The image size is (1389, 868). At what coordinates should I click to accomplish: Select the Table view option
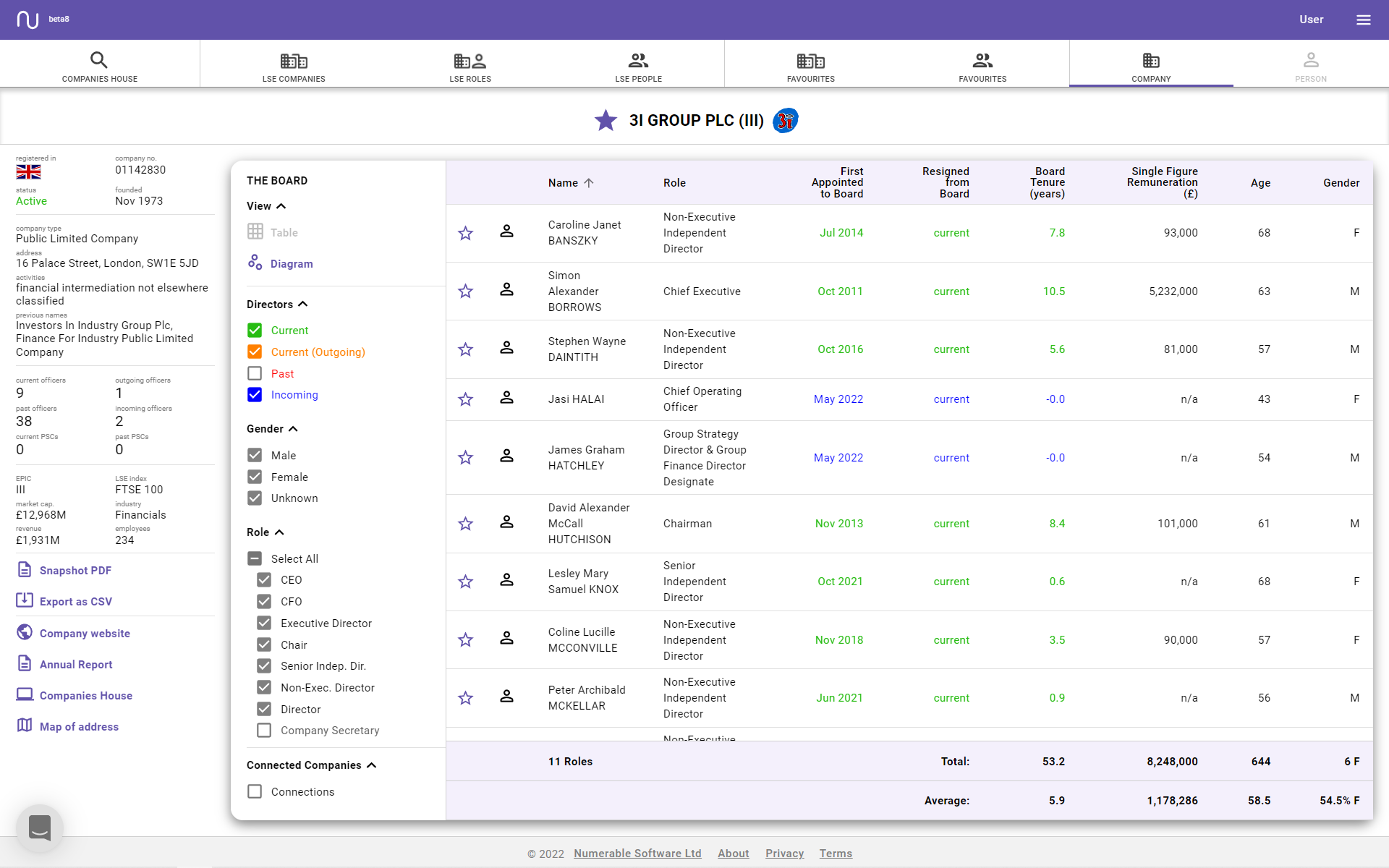coord(272,232)
